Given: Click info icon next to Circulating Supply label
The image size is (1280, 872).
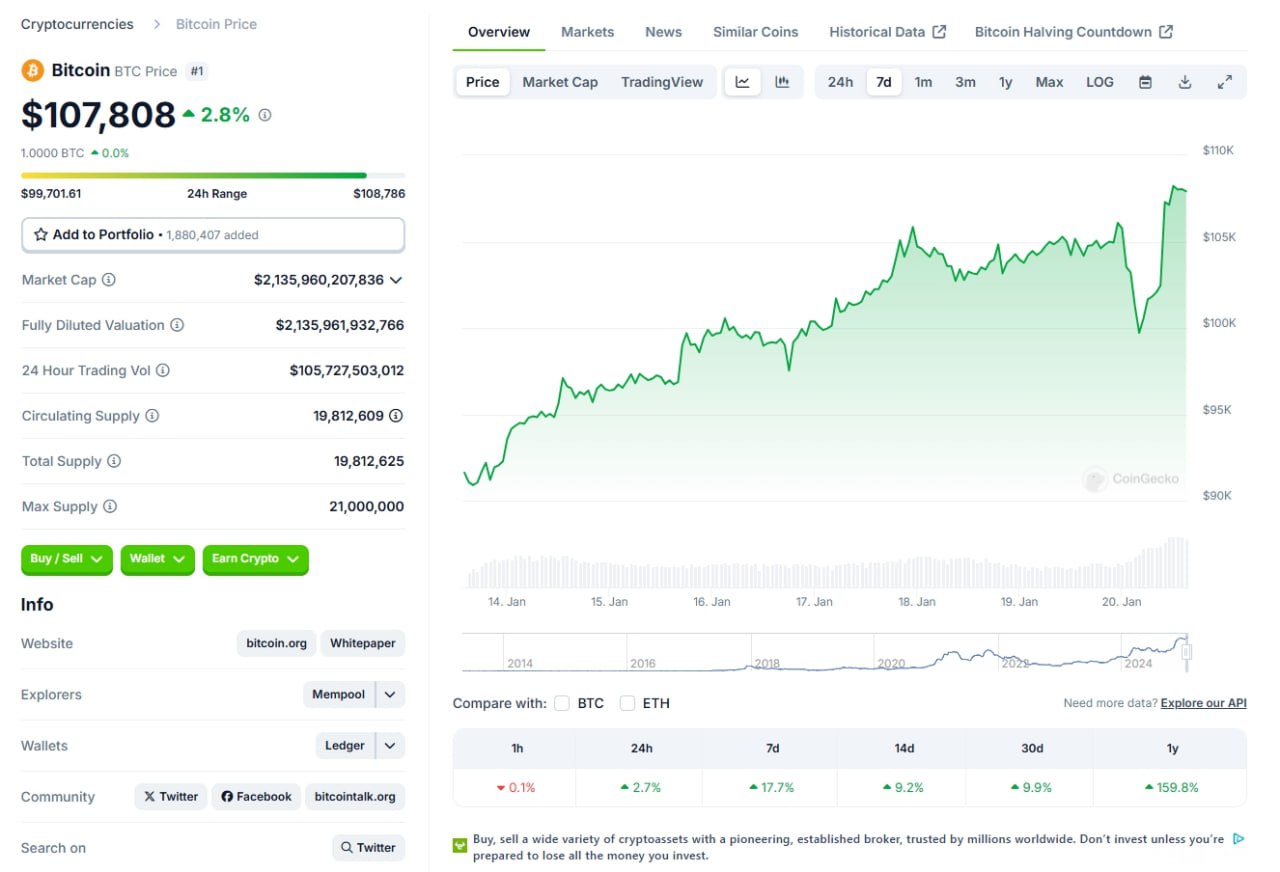Looking at the screenshot, I should (152, 415).
